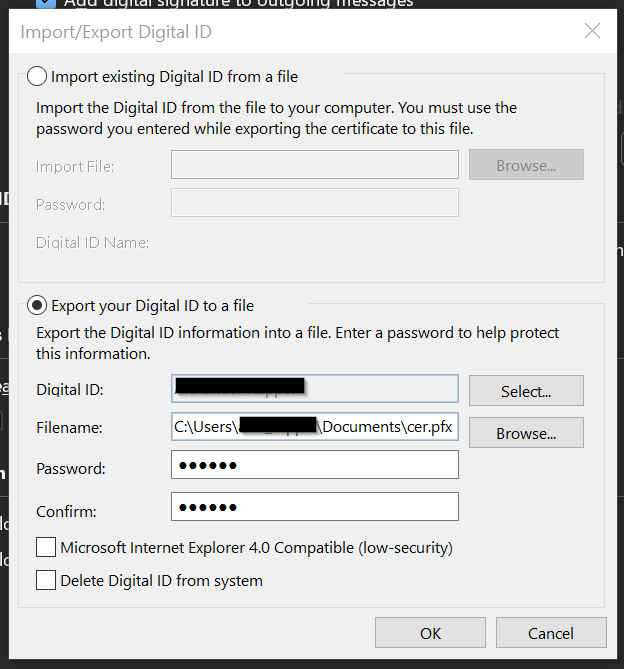The height and width of the screenshot is (669, 624).
Task: Open the Select... Digital ID chooser
Action: (x=526, y=391)
